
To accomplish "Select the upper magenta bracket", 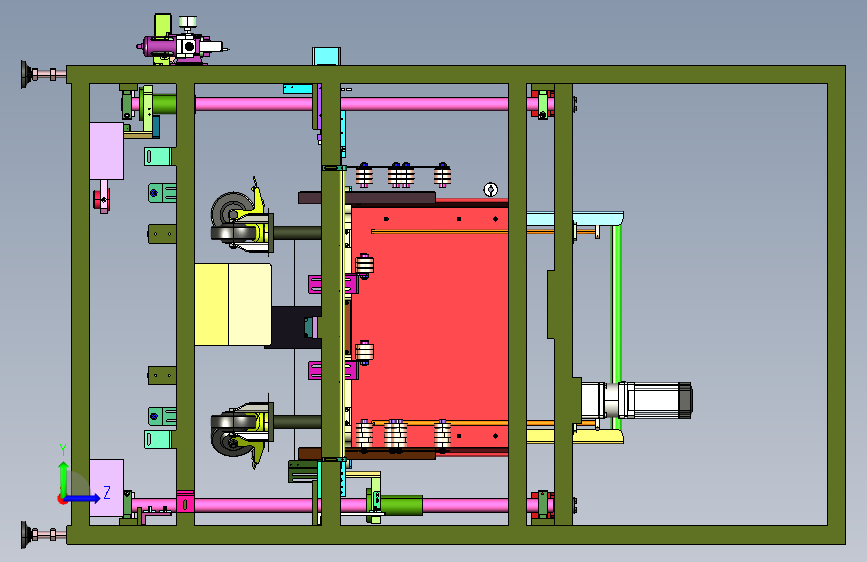I will tap(333, 284).
